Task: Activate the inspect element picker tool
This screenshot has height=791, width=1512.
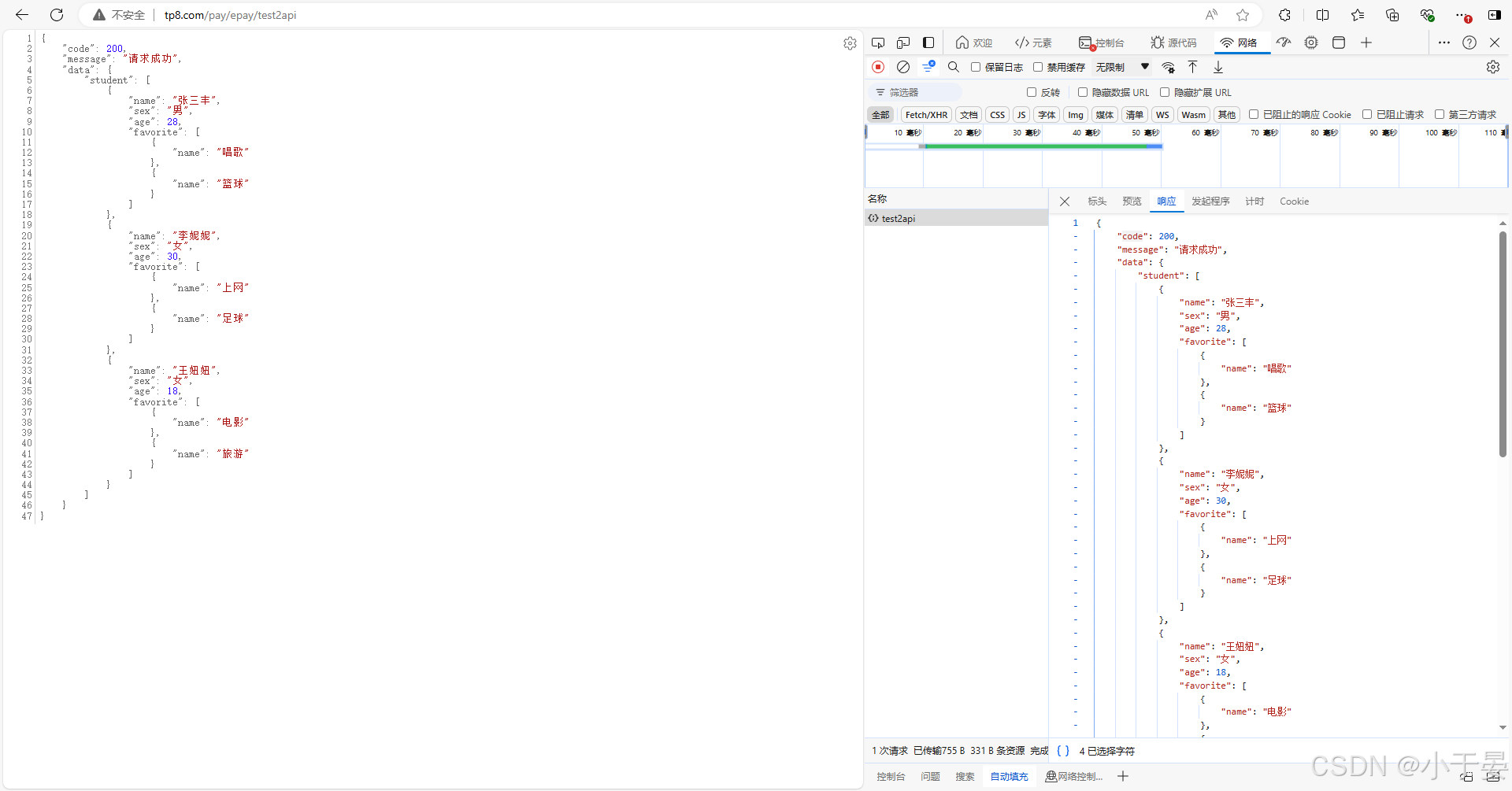Action: pos(878,43)
